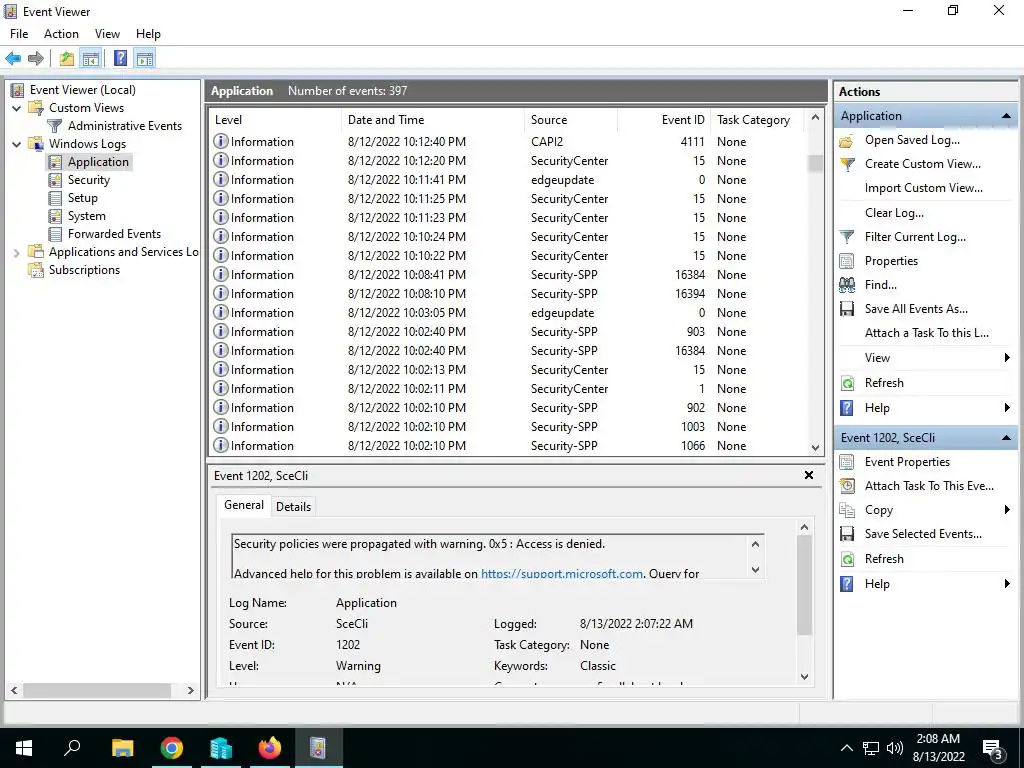Toggle the console tree toolbar icon
The image size is (1024, 768).
click(x=91, y=59)
